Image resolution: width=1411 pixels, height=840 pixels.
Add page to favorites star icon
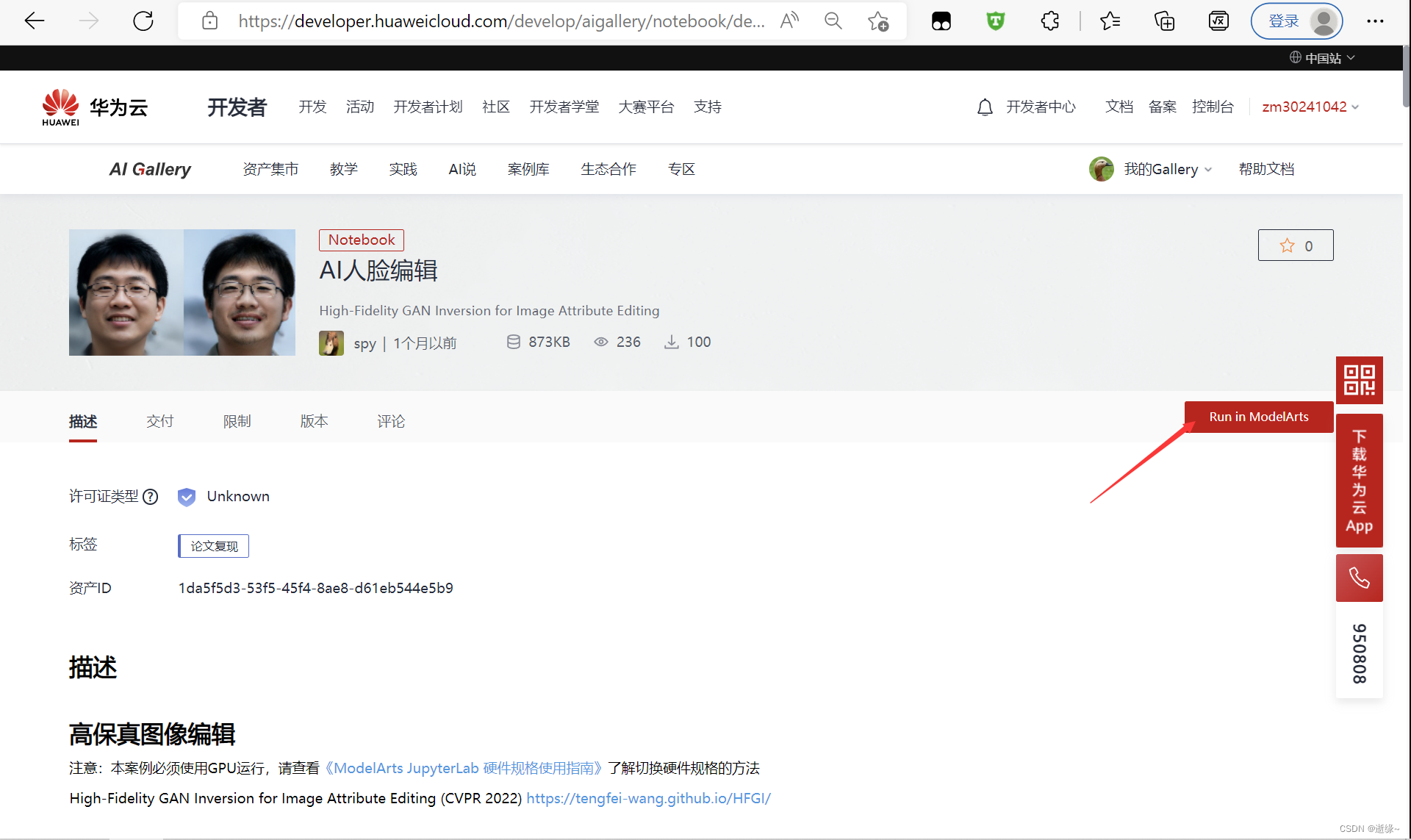[878, 21]
